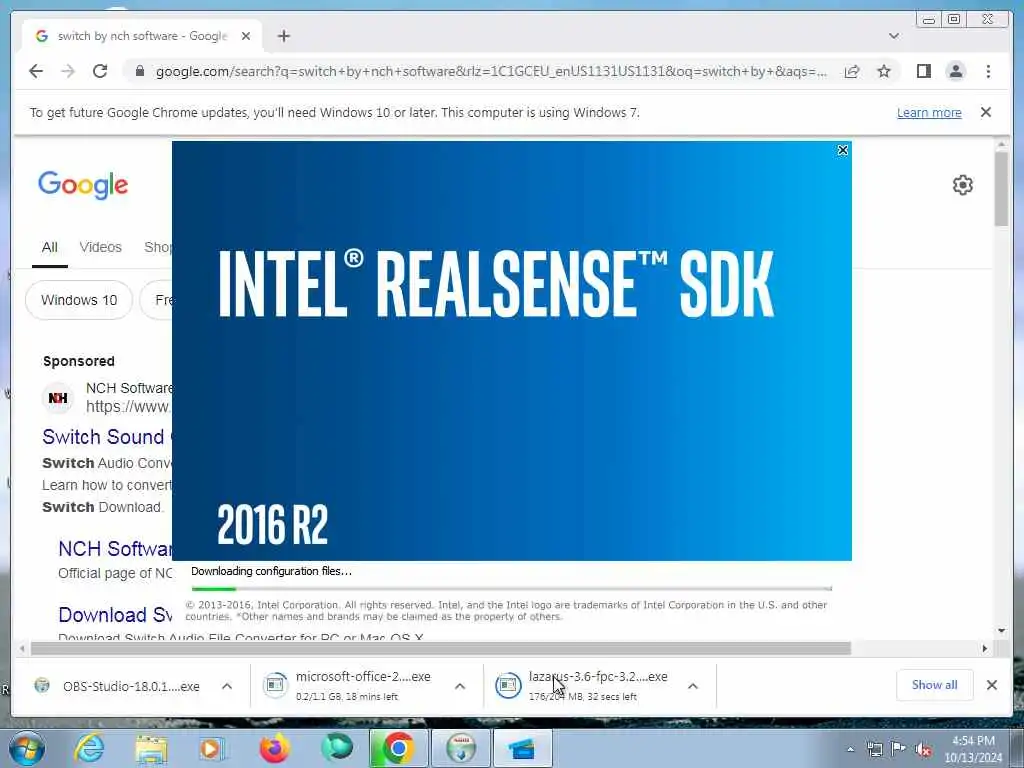Open Chrome three-dot menu

(988, 71)
